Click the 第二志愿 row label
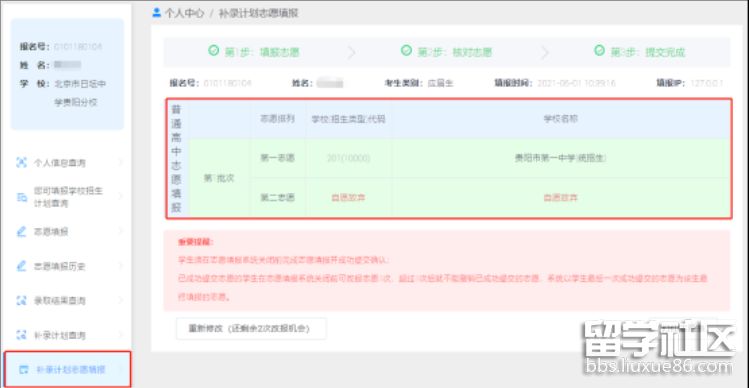 coord(278,197)
